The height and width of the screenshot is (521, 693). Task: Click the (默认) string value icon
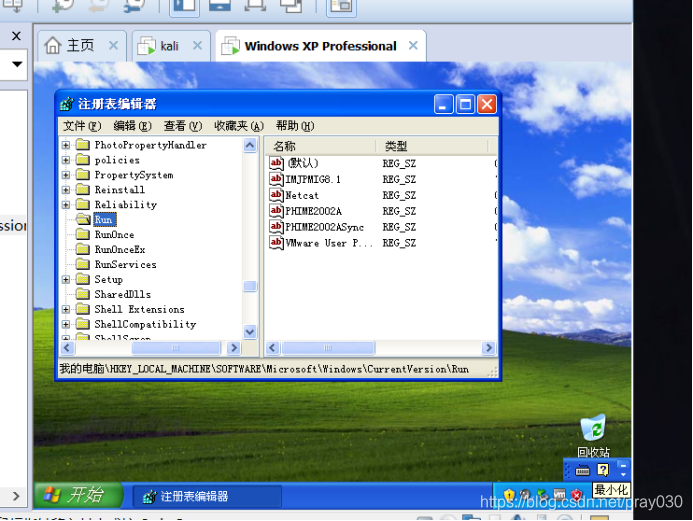pos(276,163)
